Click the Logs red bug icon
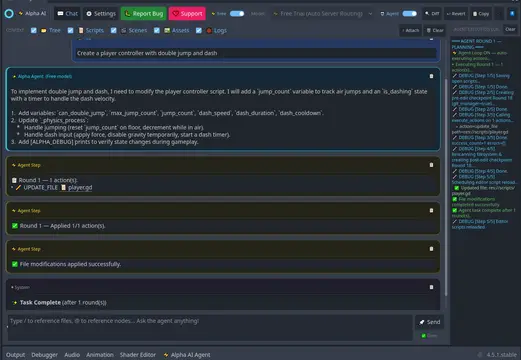 tap(209, 30)
